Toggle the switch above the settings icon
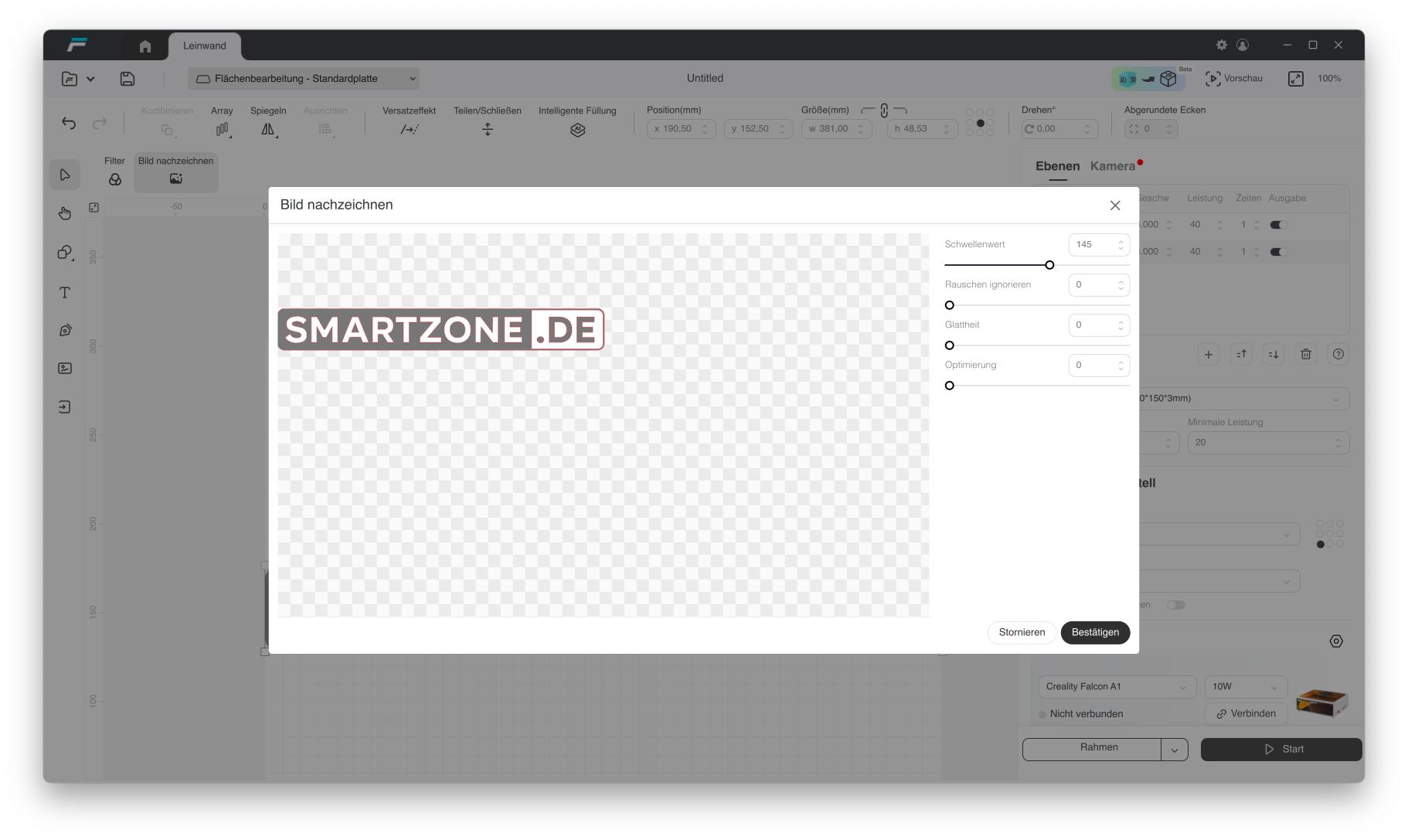This screenshot has height=840, width=1408. 1176,605
